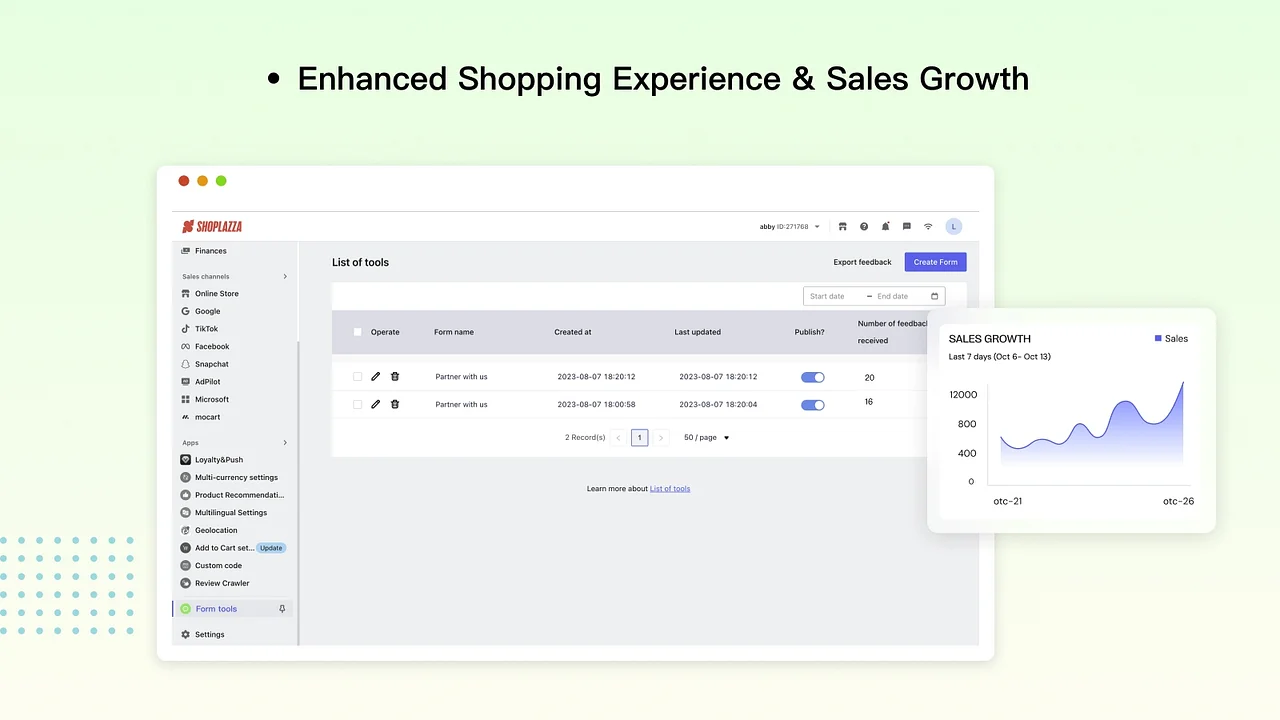Click the edit pencil icon in first row
This screenshot has height=720, width=1280.
(376, 377)
